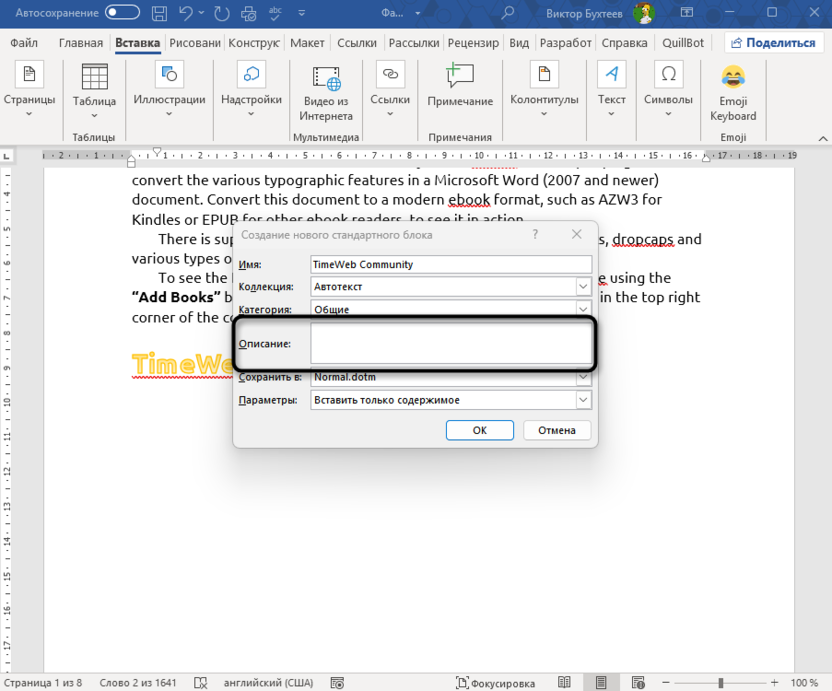Click the Отмена cancel button
Screen dimensions: 832x691
556,430
